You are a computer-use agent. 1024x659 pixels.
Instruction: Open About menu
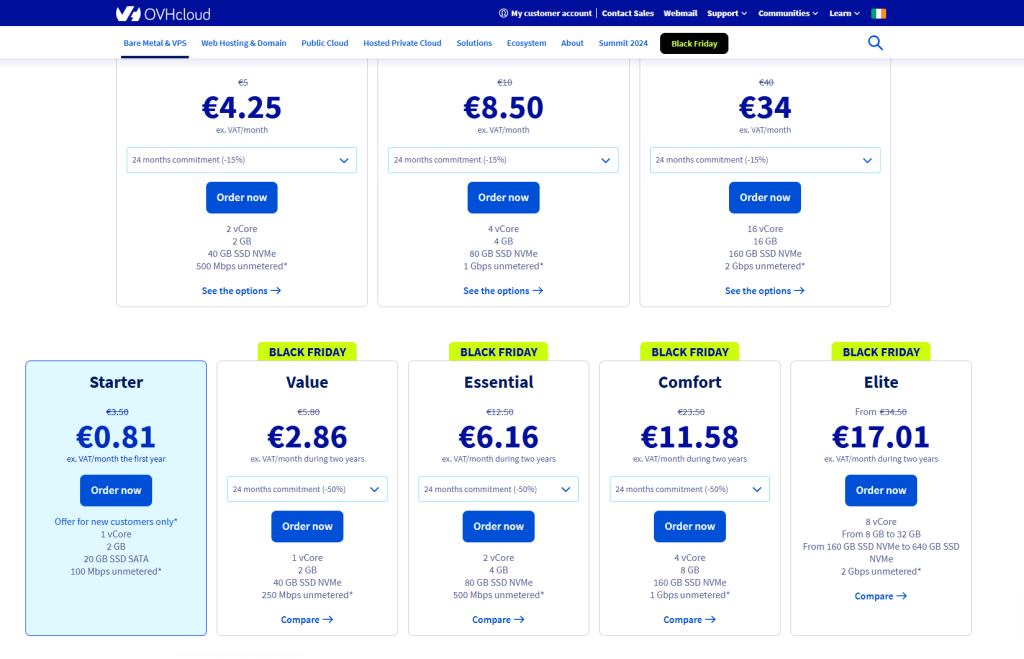click(x=572, y=43)
